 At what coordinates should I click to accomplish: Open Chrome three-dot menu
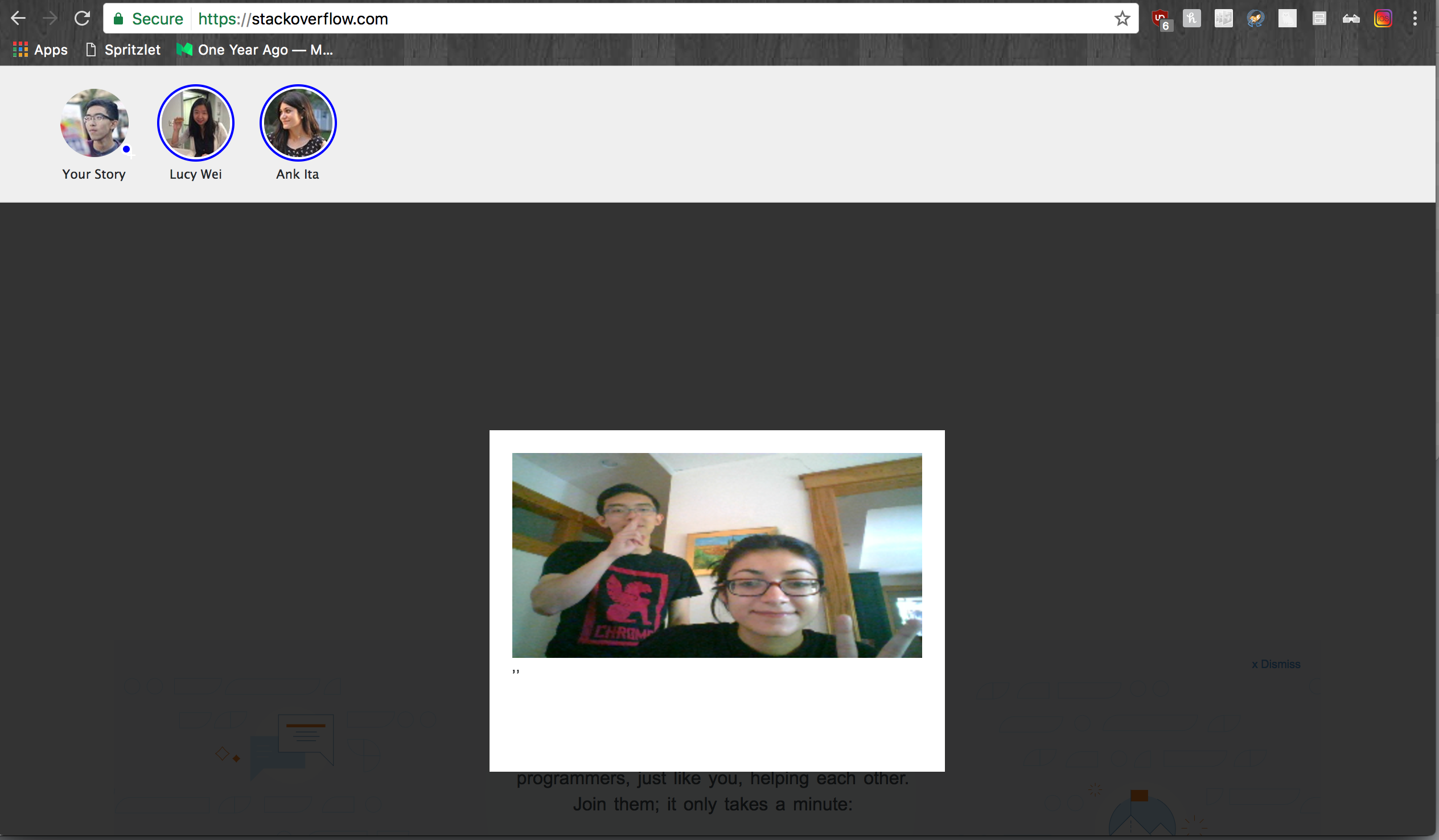click(1415, 19)
